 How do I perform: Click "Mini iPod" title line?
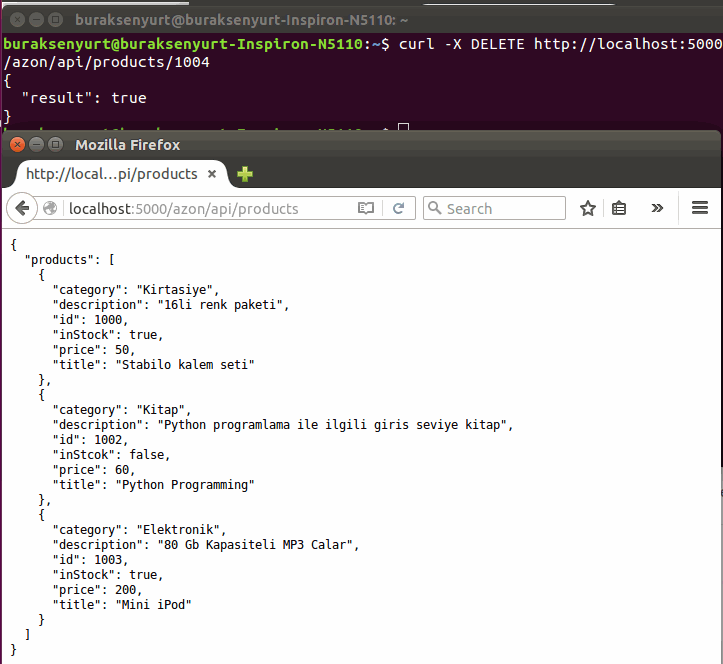click(122, 605)
